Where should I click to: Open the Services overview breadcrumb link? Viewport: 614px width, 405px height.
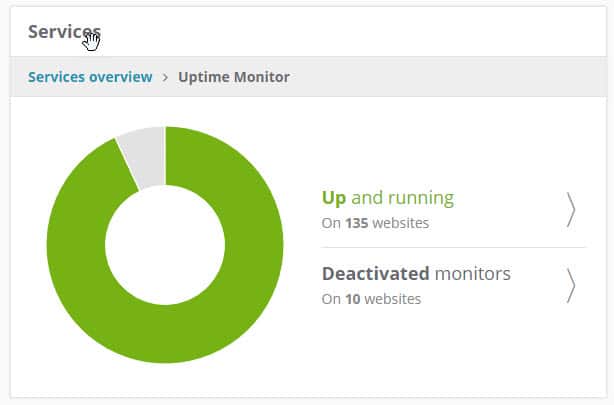90,77
